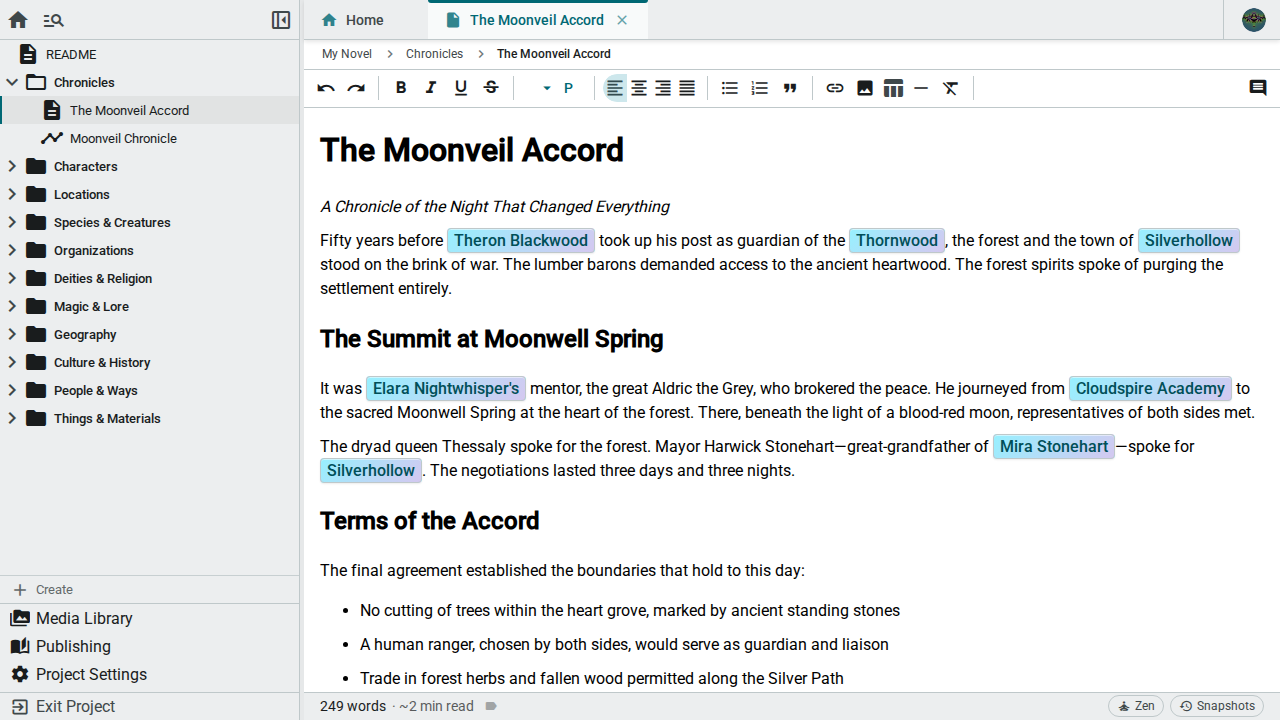Switch to the Home tab
1280x720 pixels.
[365, 20]
